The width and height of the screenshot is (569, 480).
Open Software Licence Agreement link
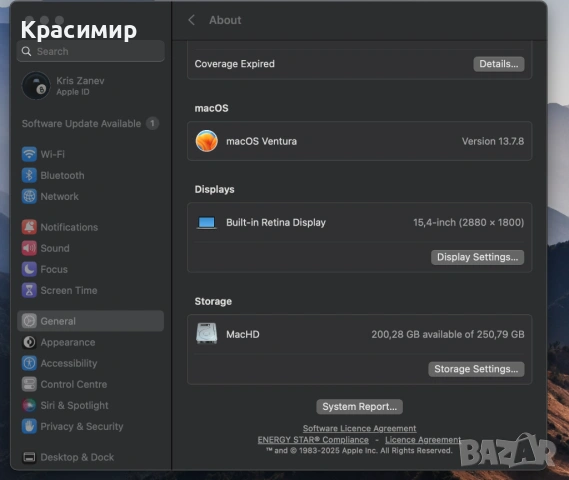[360, 428]
